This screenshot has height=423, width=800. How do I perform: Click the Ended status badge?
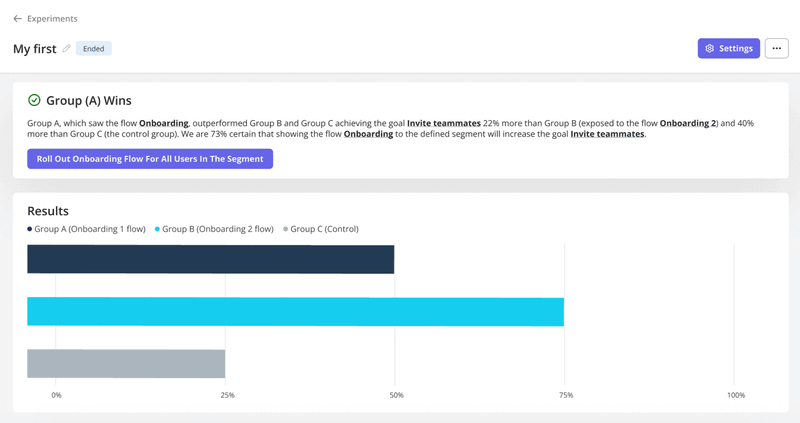(94, 49)
